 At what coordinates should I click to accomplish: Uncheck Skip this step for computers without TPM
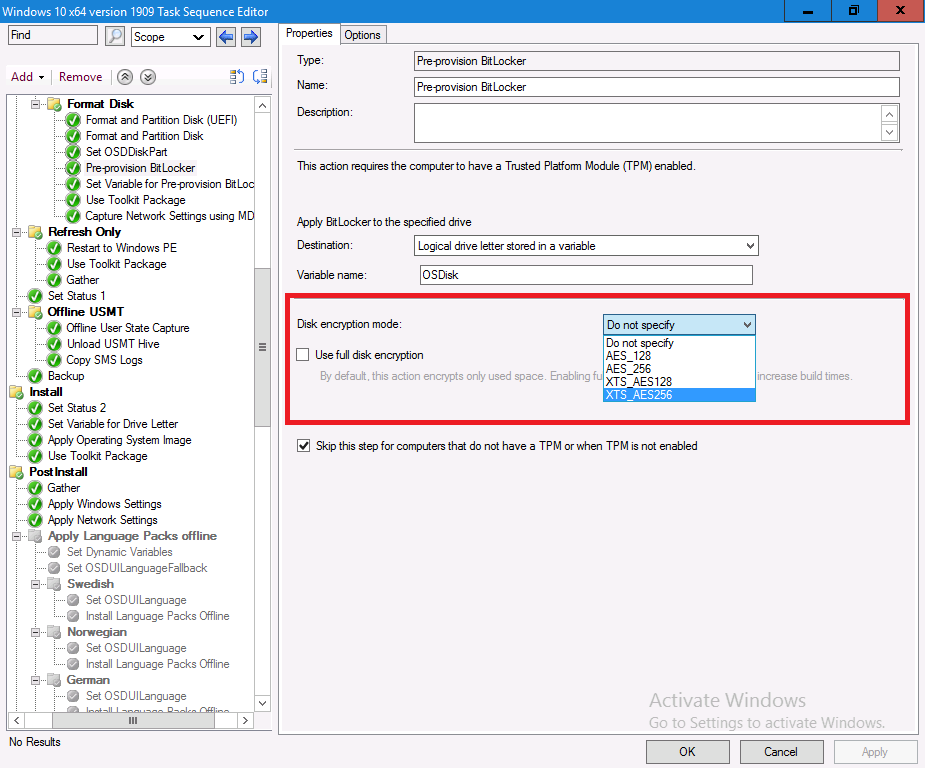pyautogui.click(x=303, y=446)
